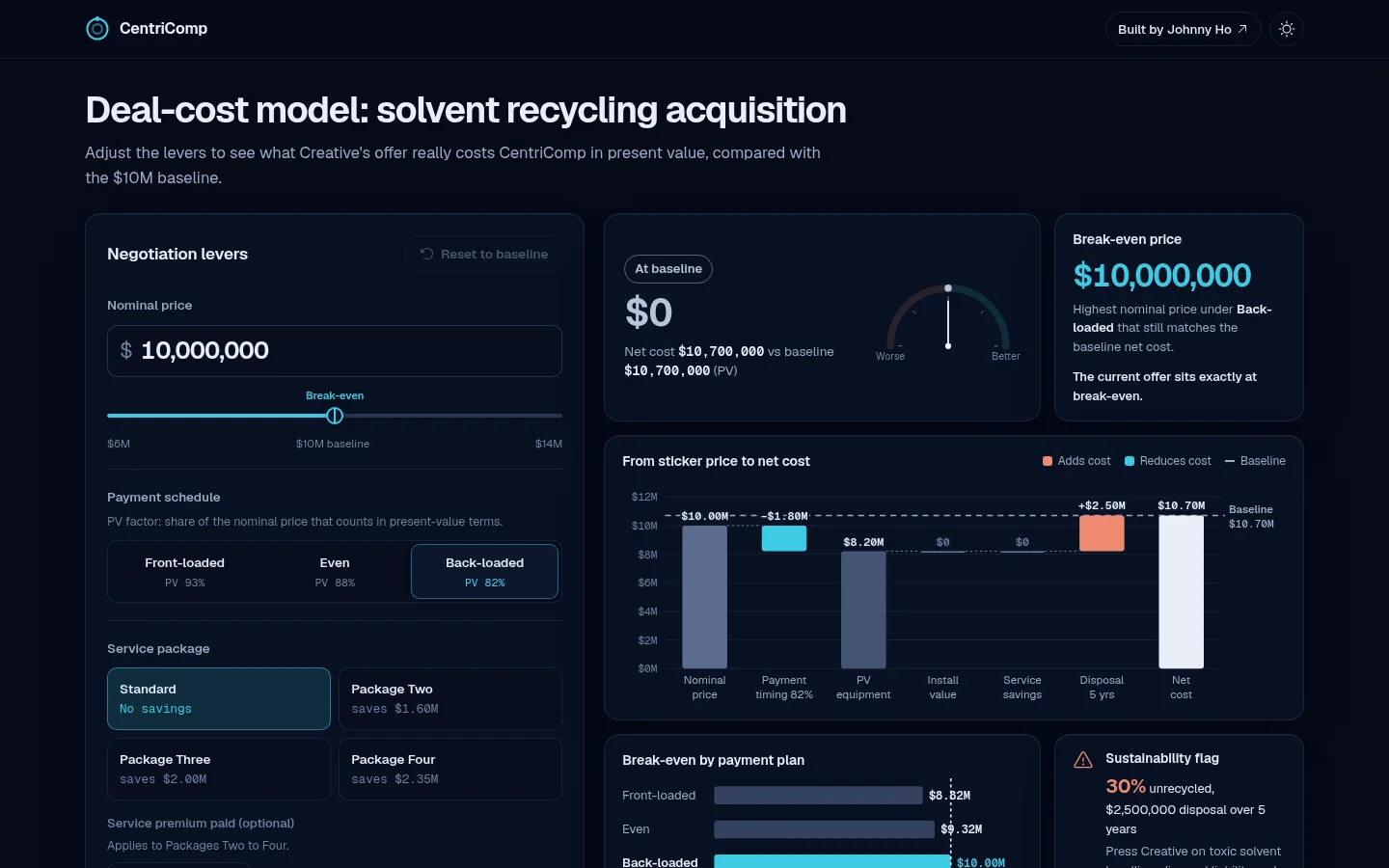Click the +$2.50M disposal value label
The height and width of the screenshot is (868, 1389).
click(1102, 505)
